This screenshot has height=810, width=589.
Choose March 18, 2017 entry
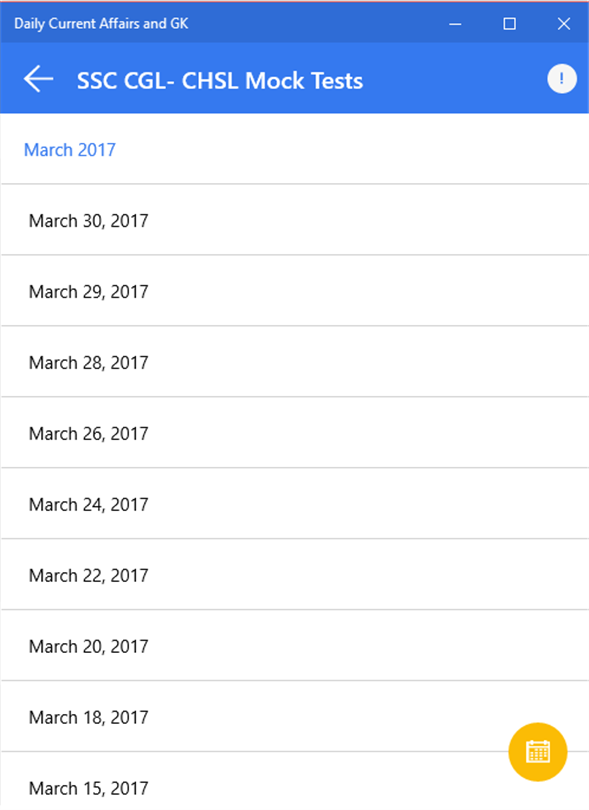(x=294, y=716)
